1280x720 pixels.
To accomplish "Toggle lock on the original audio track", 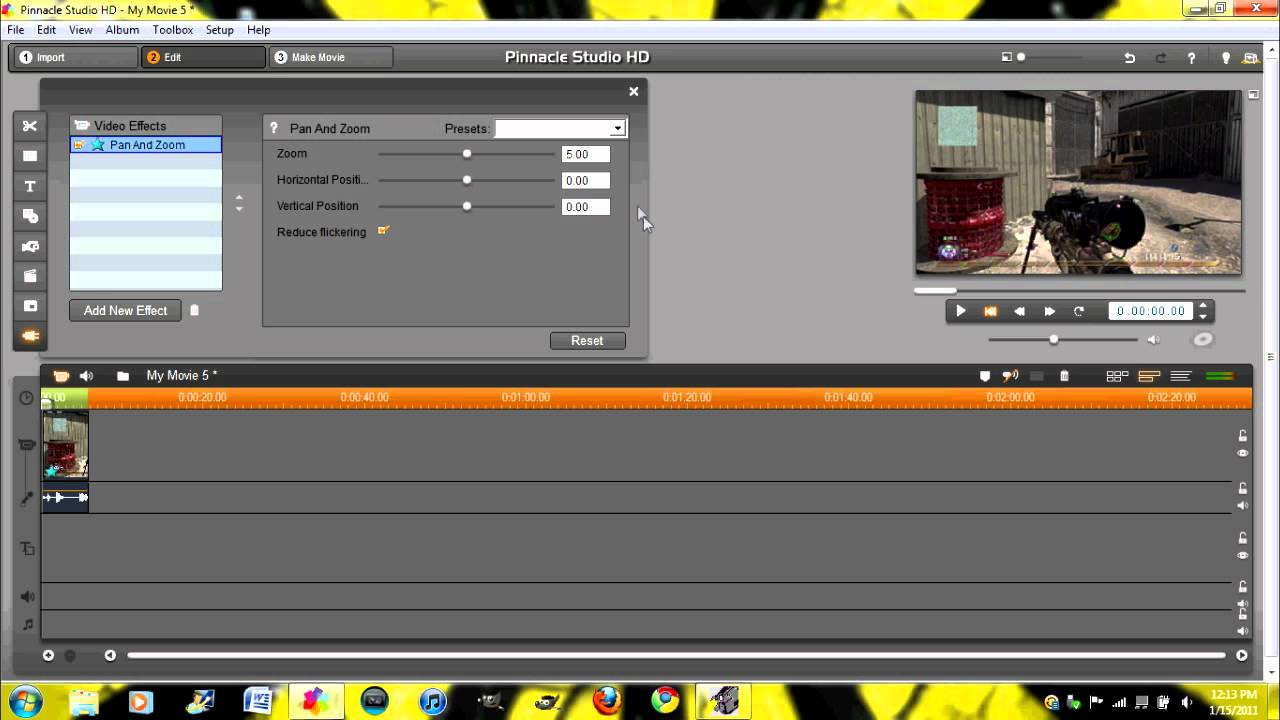I will click(x=1243, y=488).
